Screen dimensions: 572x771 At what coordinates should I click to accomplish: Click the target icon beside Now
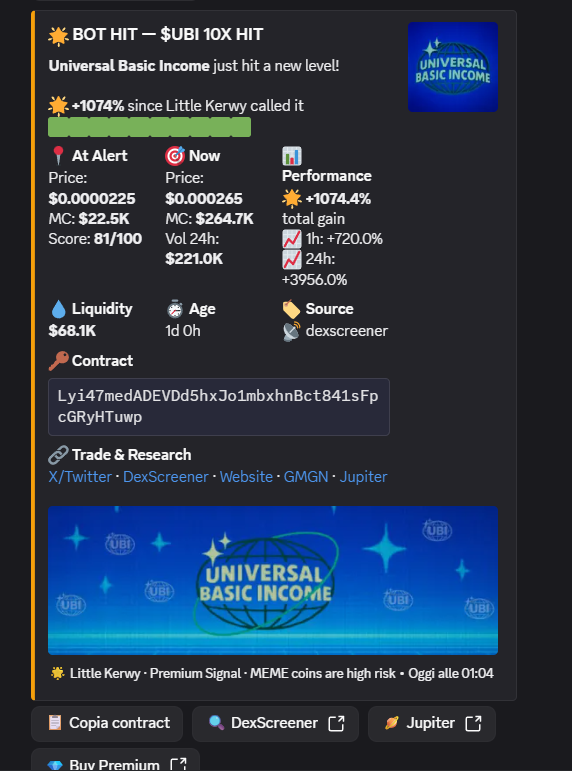coord(175,156)
